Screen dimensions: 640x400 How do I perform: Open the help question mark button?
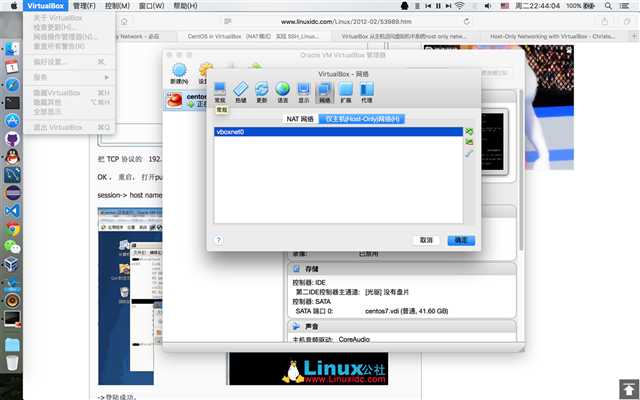click(218, 240)
